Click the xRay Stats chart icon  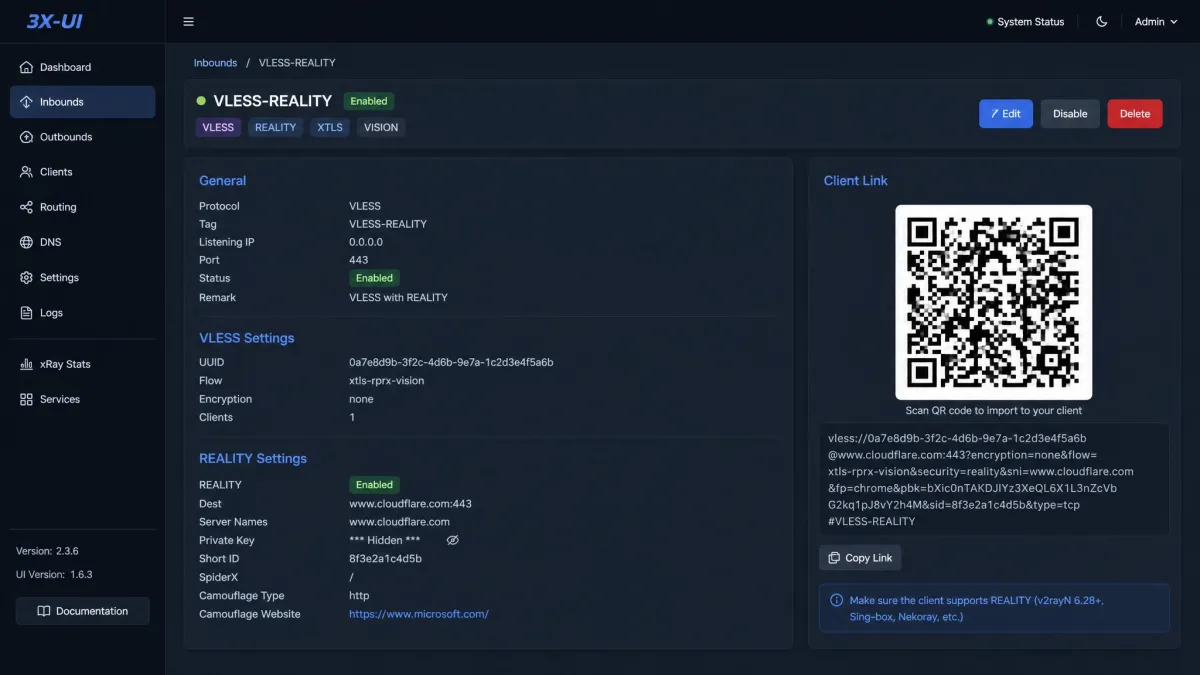(26, 364)
